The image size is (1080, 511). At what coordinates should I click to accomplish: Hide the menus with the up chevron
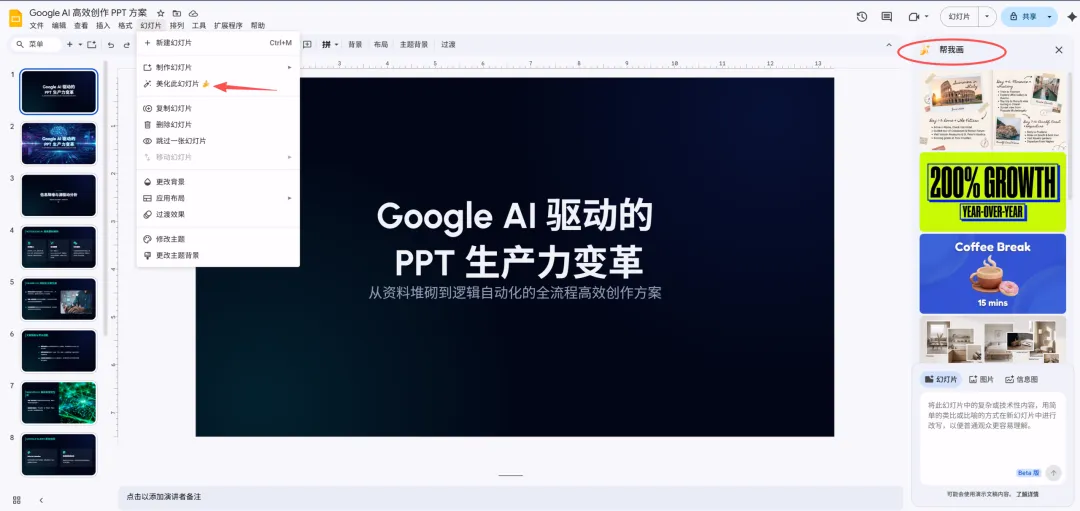coord(889,44)
